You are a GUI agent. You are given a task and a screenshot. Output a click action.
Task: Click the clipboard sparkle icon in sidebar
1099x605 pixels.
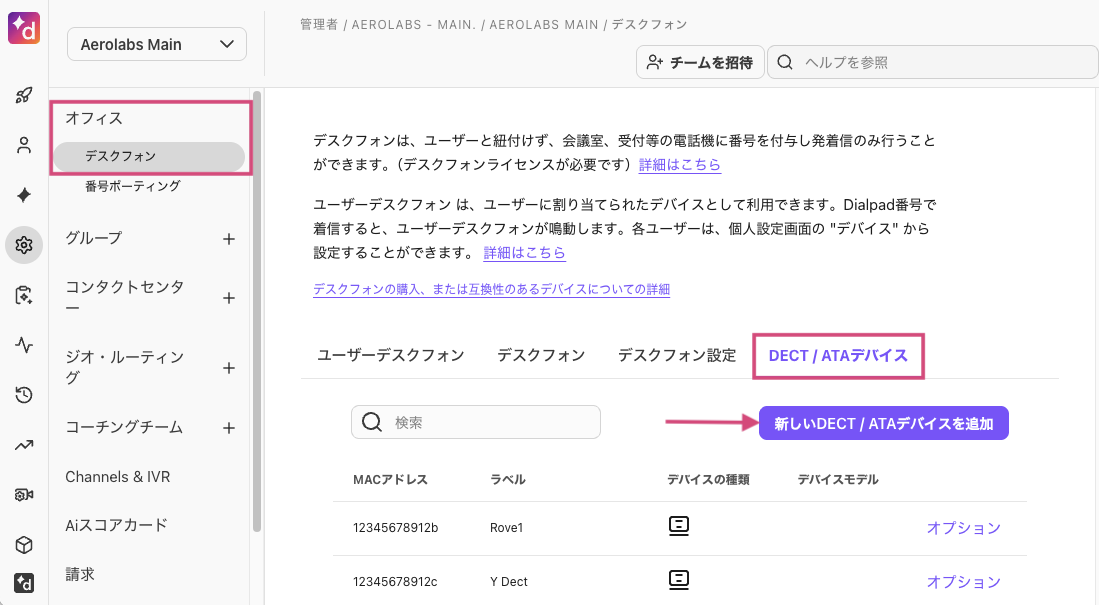click(24, 295)
